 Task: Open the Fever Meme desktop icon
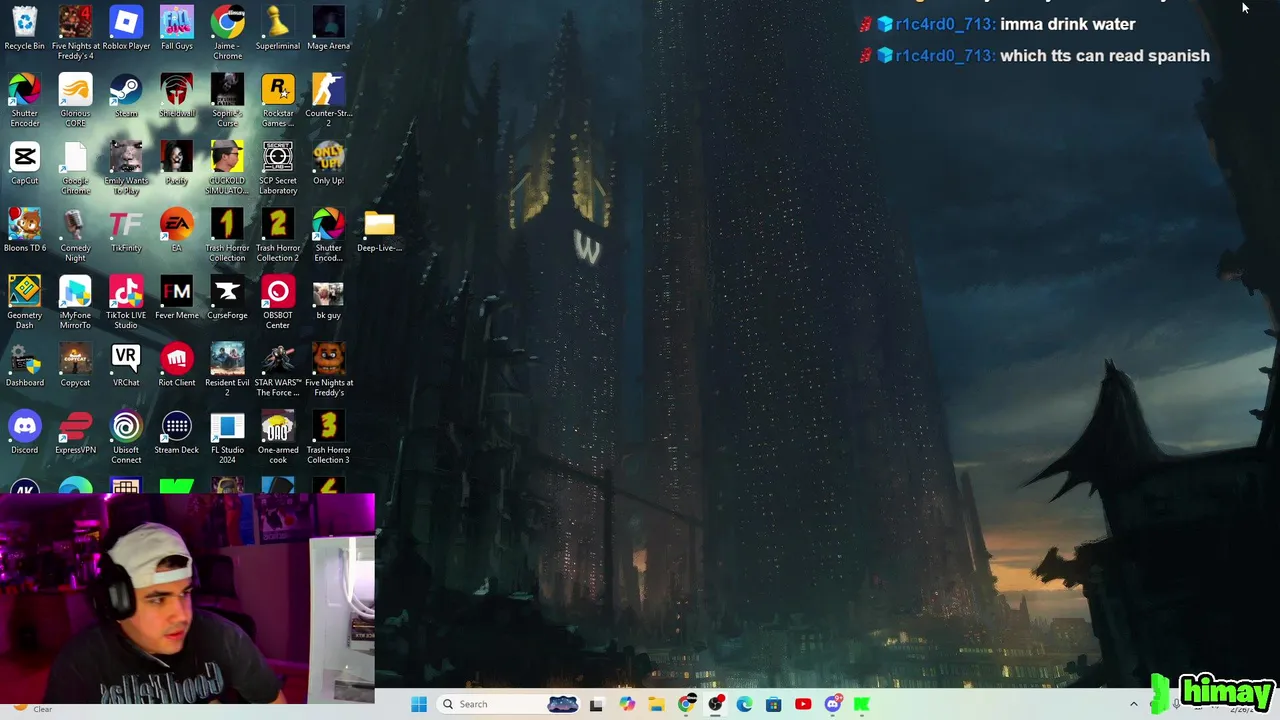(x=177, y=298)
